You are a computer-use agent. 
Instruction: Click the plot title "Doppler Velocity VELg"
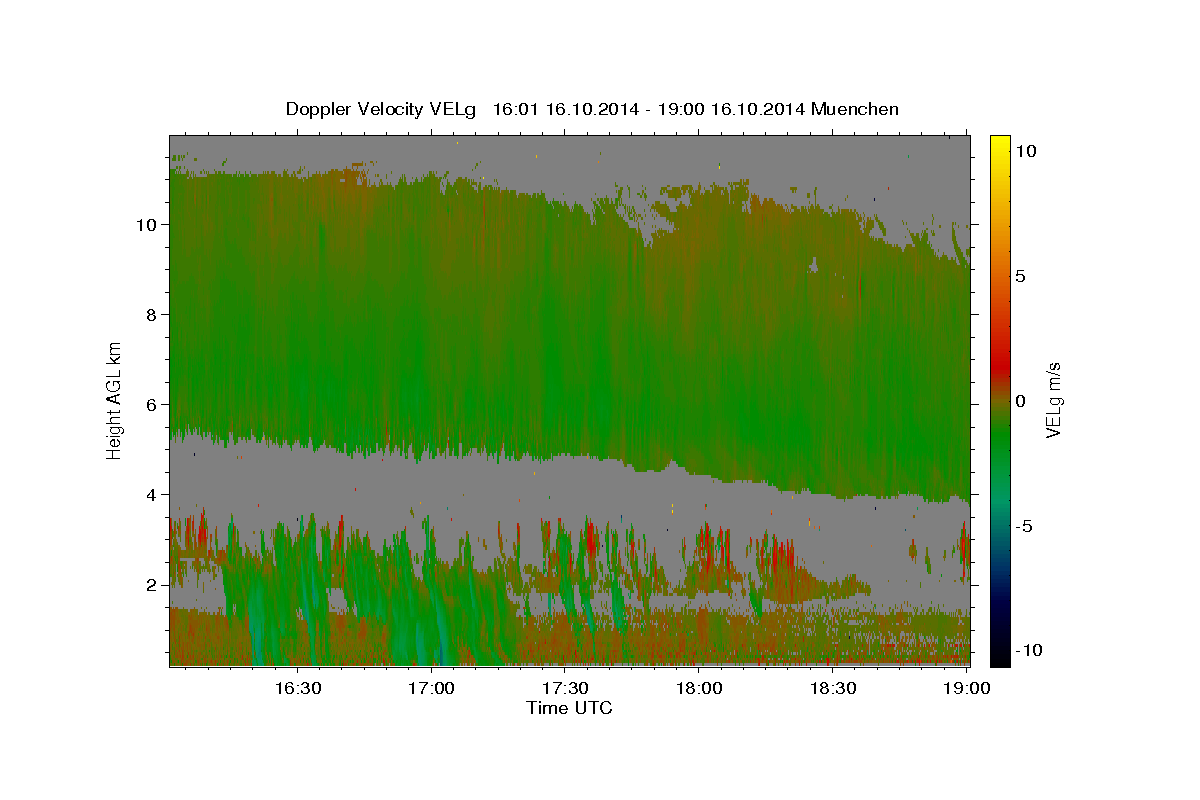coord(380,109)
